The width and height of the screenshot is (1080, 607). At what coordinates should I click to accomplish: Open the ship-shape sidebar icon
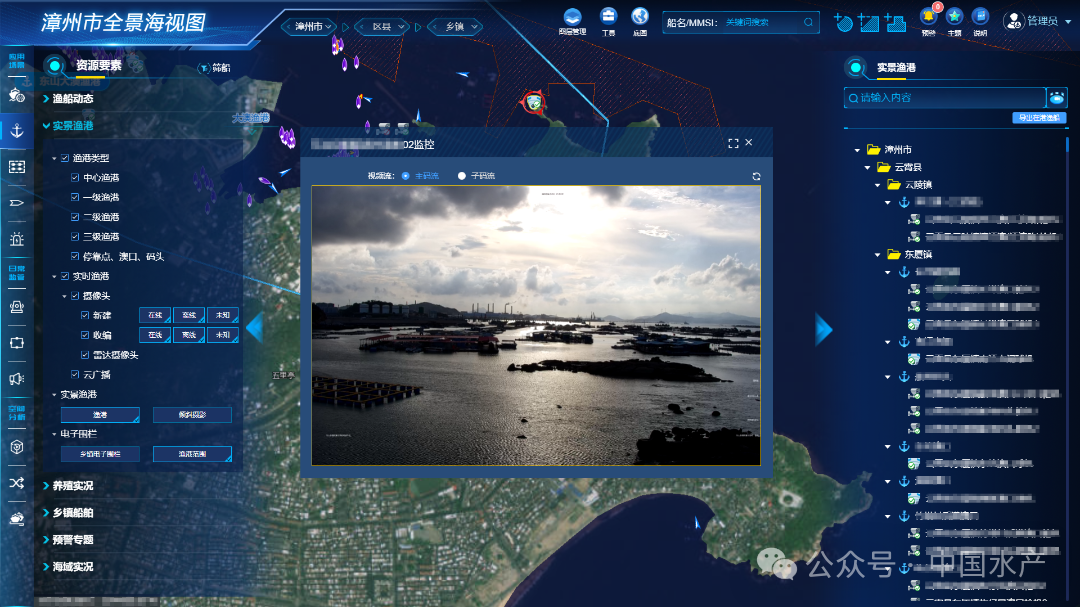pos(17,203)
